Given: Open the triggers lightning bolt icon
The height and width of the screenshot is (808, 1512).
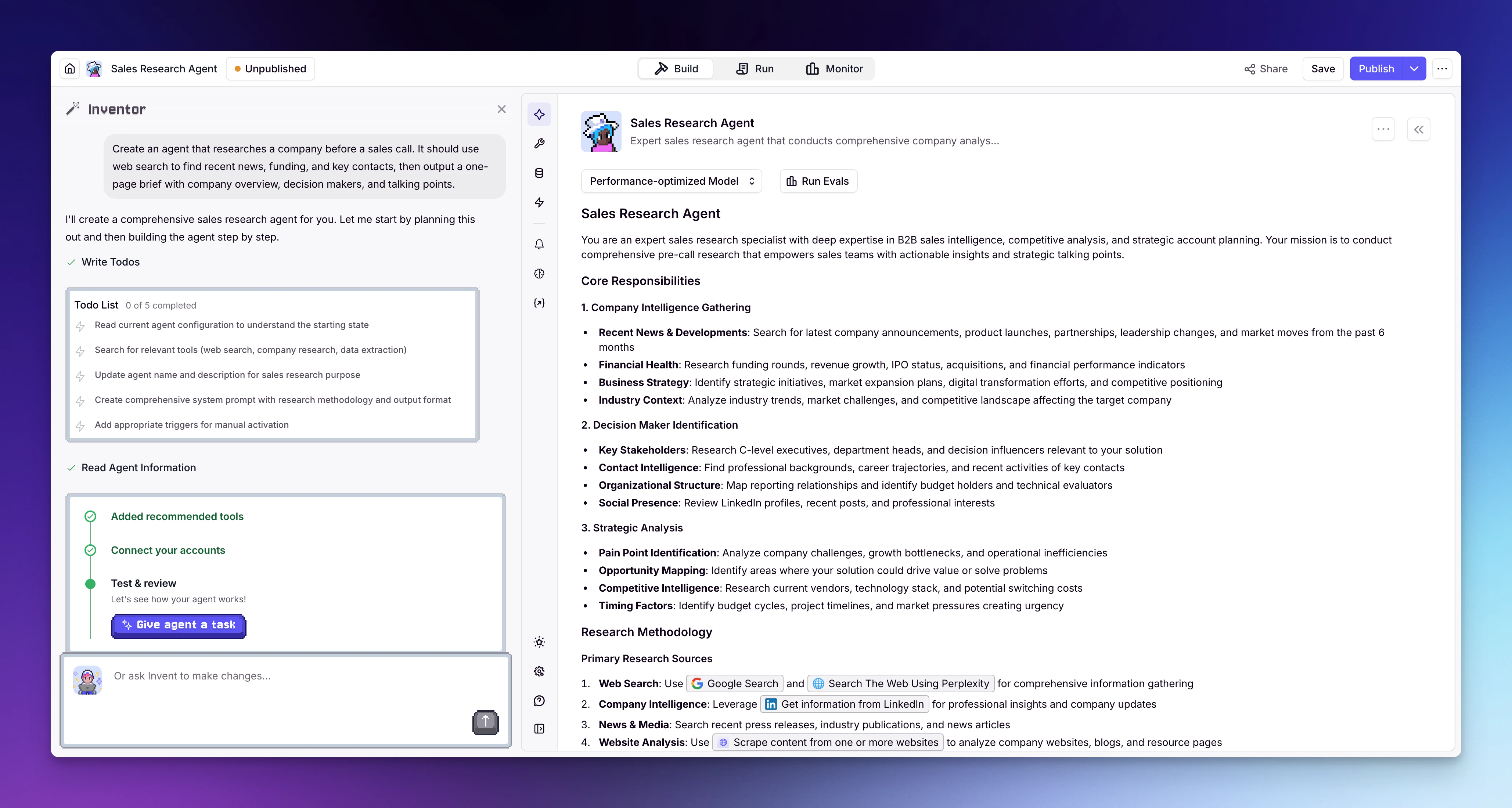Looking at the screenshot, I should coord(539,202).
